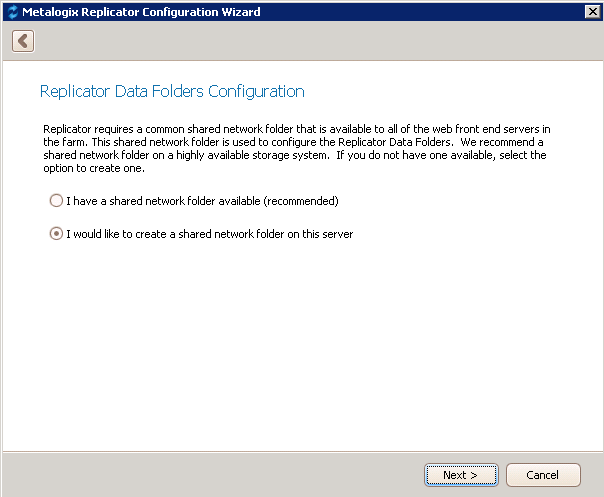Viewport: 604px width, 497px height.
Task: Close the Configuration Wizard window
Action: (591, 12)
